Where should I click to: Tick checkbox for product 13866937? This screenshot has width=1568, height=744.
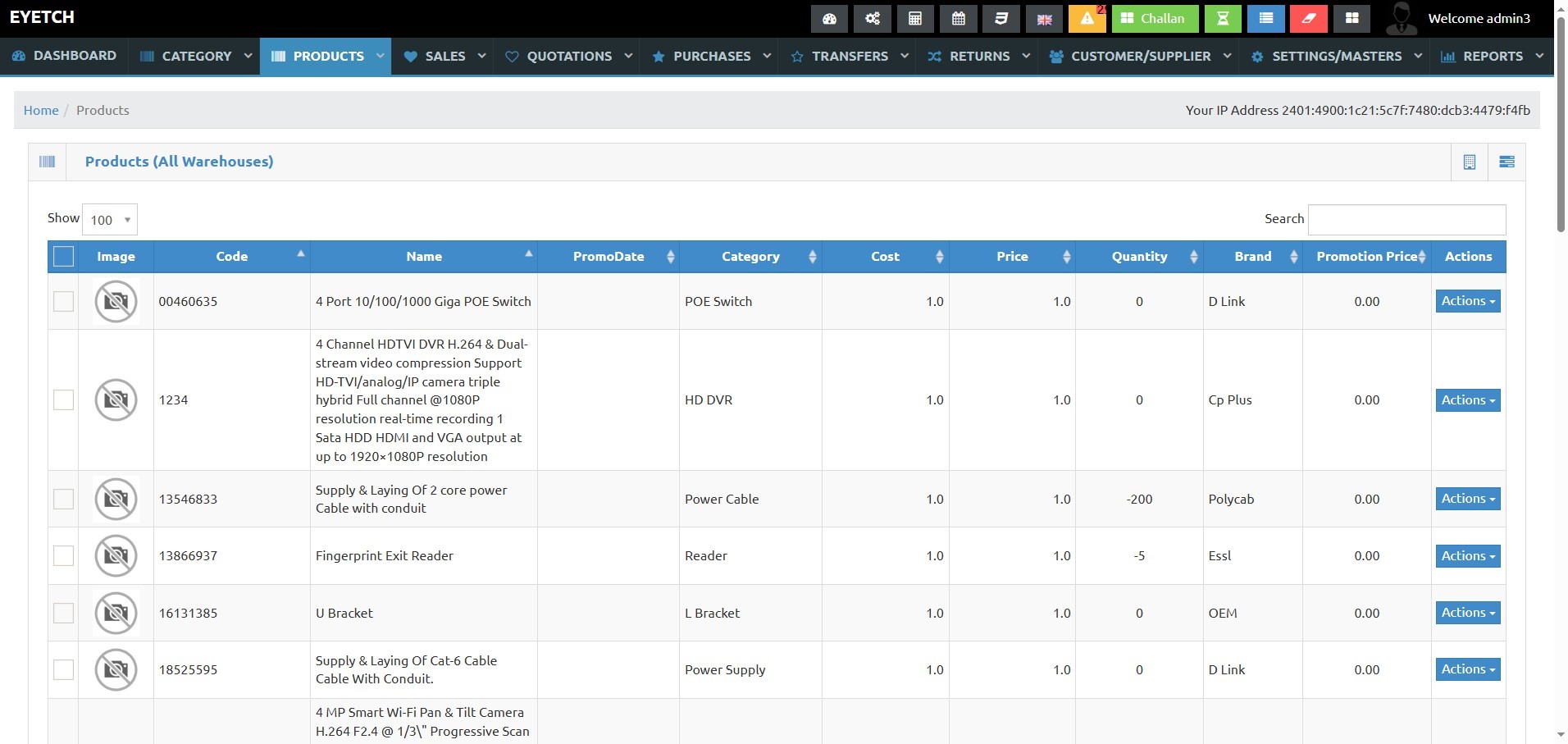(x=63, y=555)
